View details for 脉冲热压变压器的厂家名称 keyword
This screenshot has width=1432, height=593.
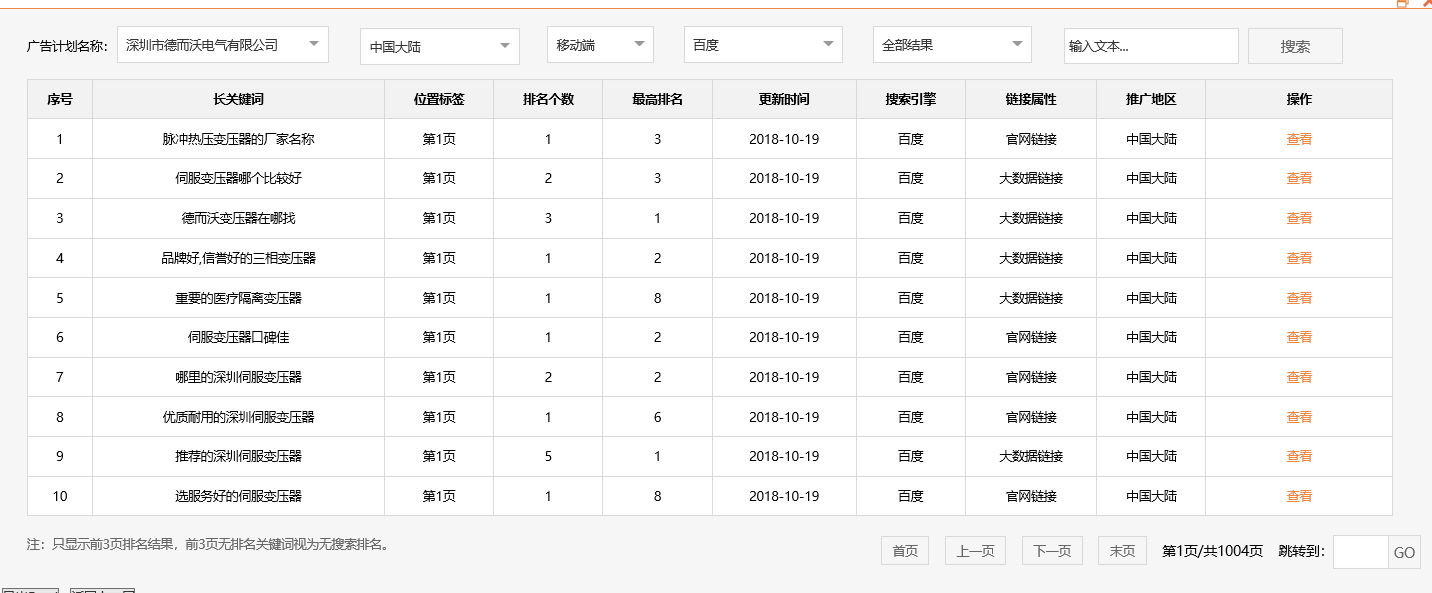click(1299, 138)
